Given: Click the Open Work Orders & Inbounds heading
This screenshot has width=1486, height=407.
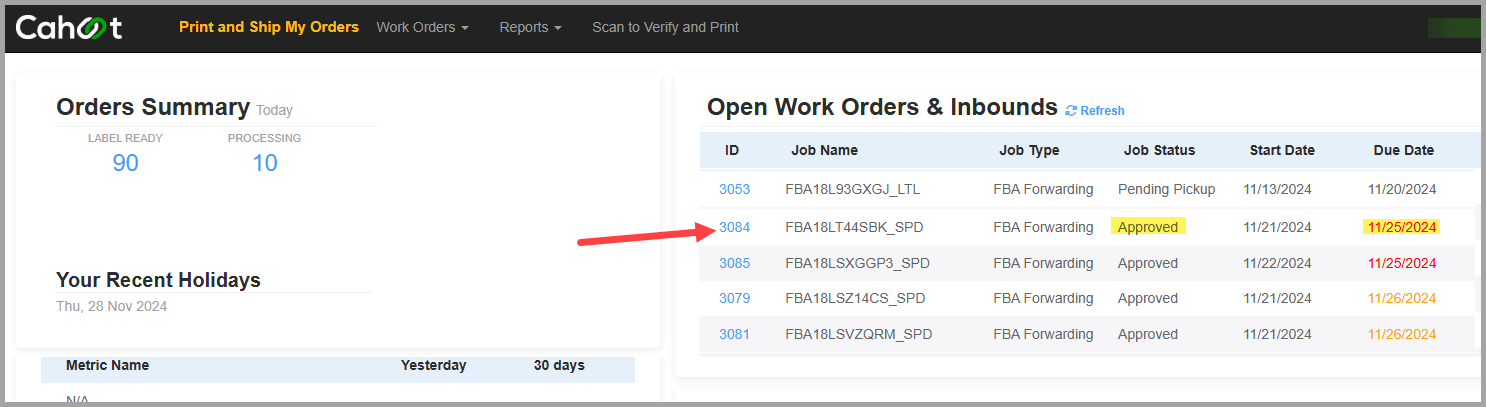Looking at the screenshot, I should 882,107.
